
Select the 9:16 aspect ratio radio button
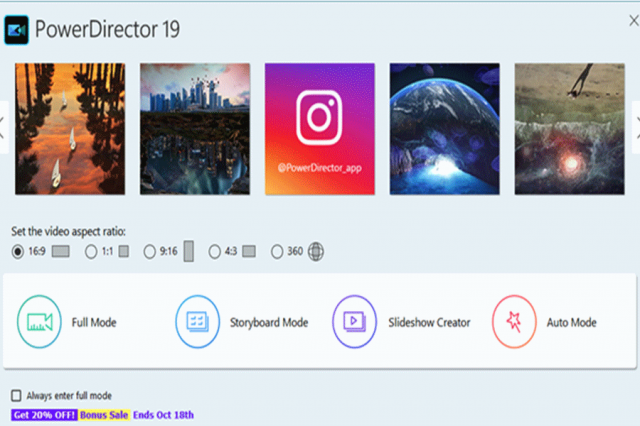click(x=149, y=251)
